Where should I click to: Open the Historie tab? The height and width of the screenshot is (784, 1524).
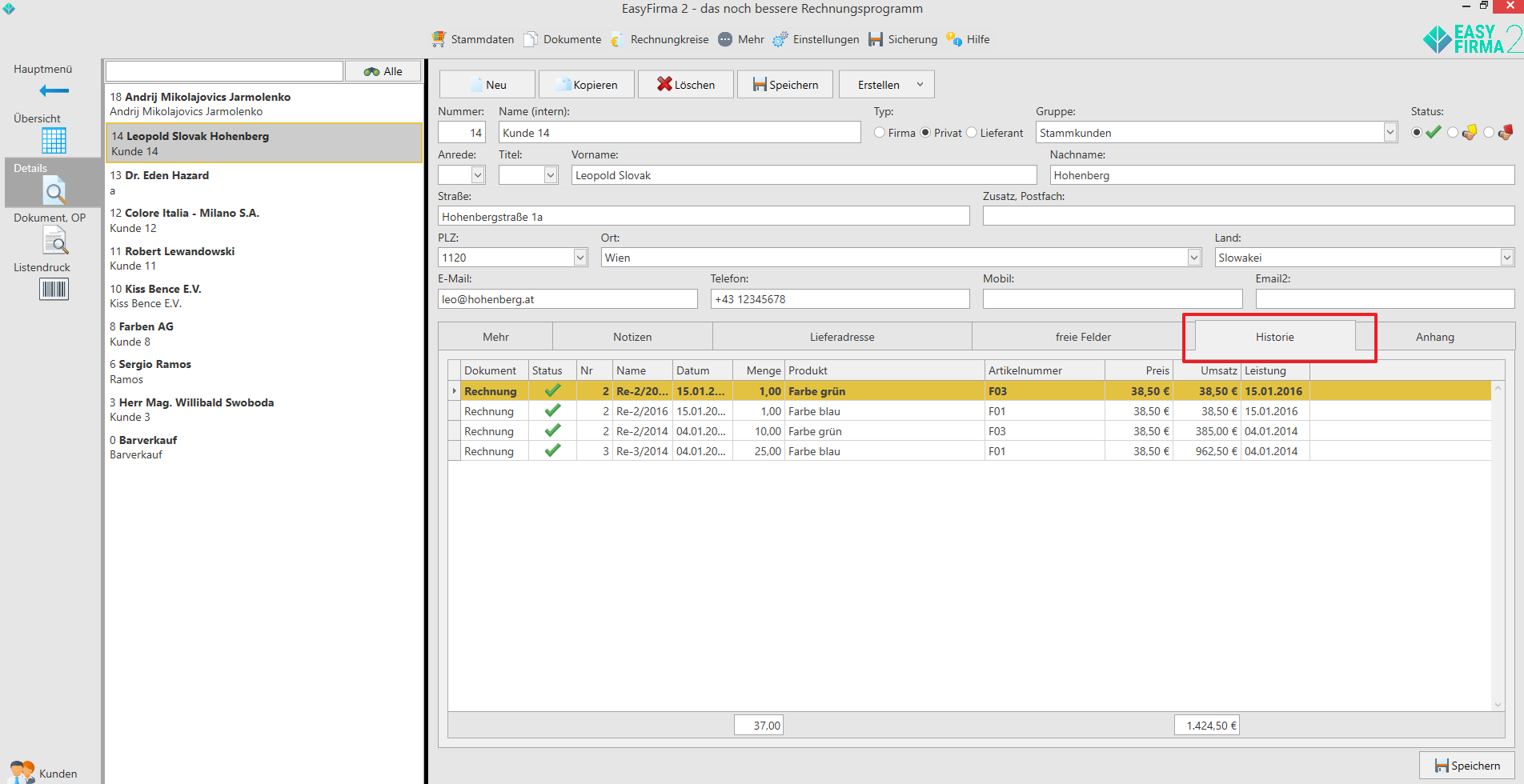click(x=1274, y=337)
